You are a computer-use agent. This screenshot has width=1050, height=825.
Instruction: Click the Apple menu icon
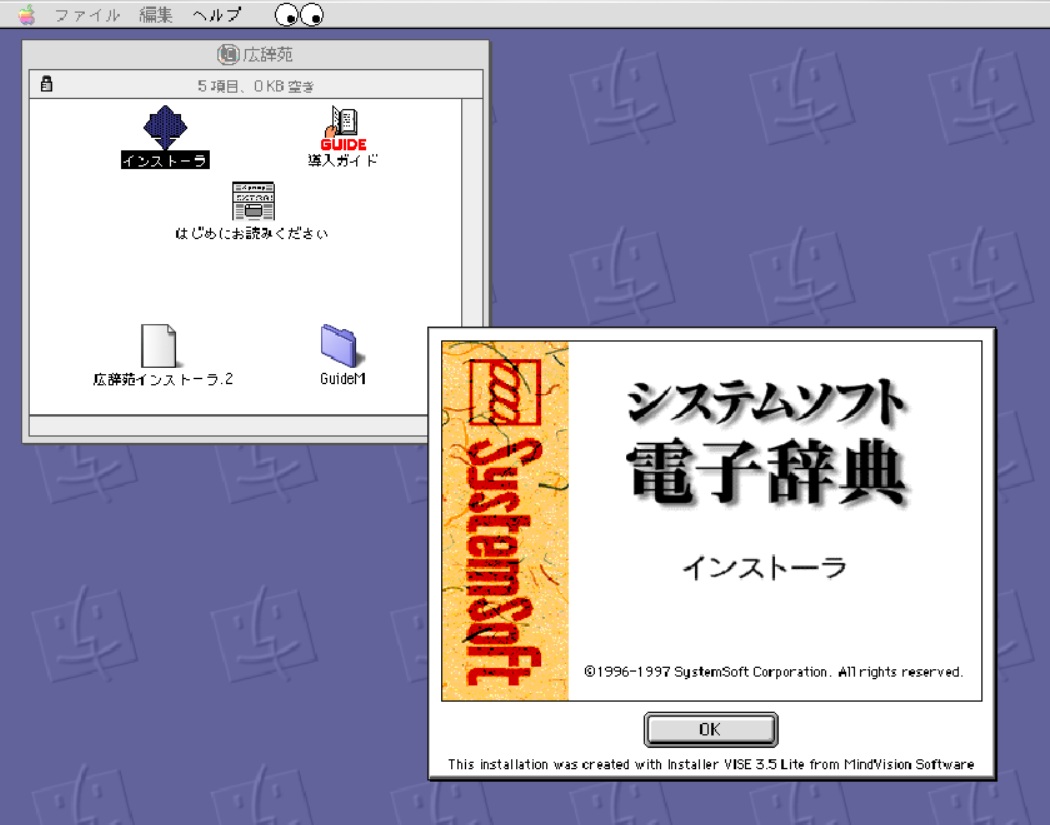pyautogui.click(x=27, y=14)
